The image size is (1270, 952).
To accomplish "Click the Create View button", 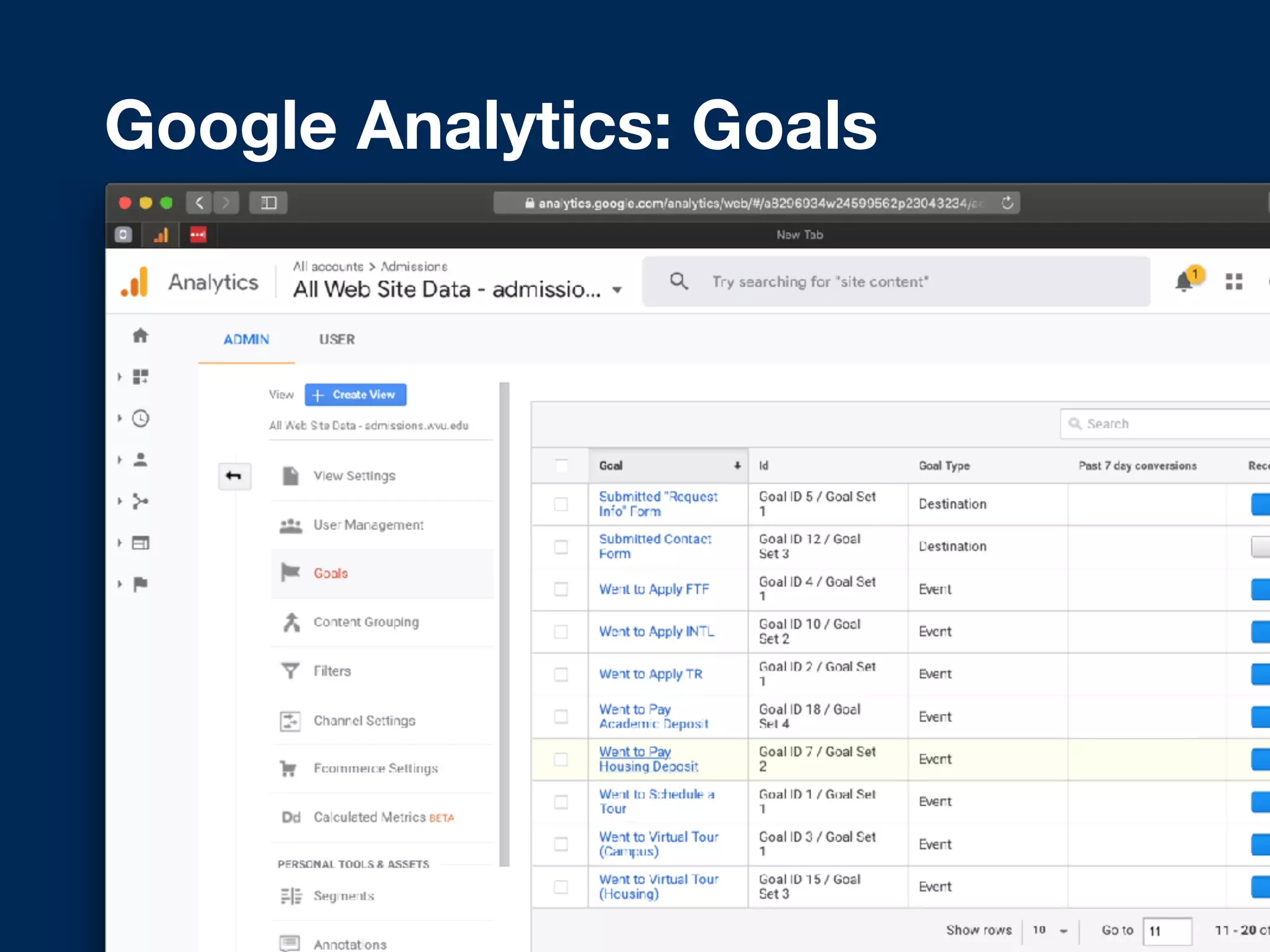I will (x=355, y=395).
